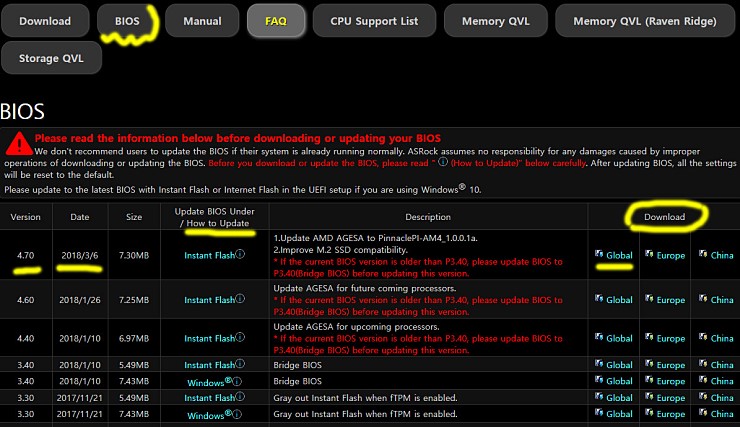Viewport: 740px width, 427px height.
Task: Click the Download column header
Action: (664, 217)
